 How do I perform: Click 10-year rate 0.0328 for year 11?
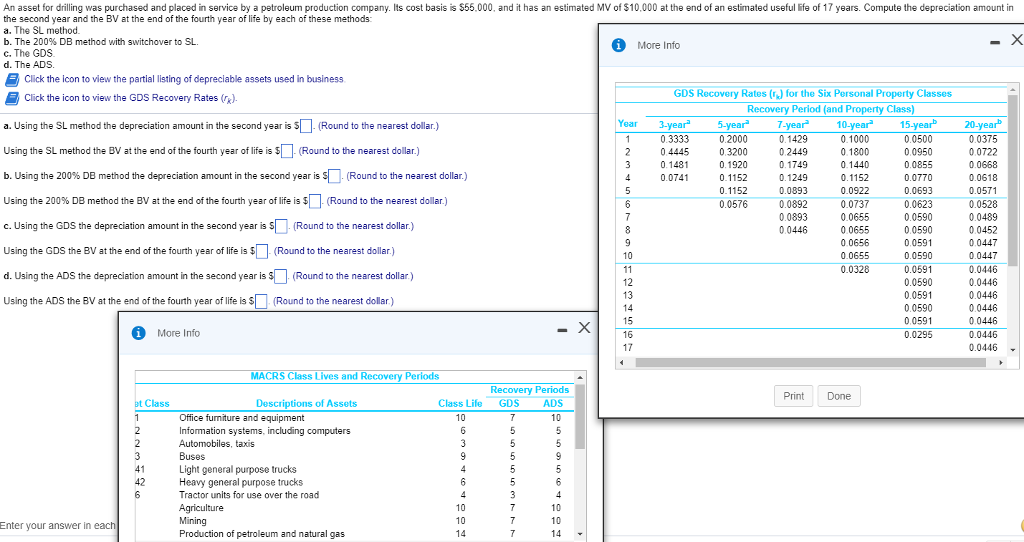click(x=855, y=269)
